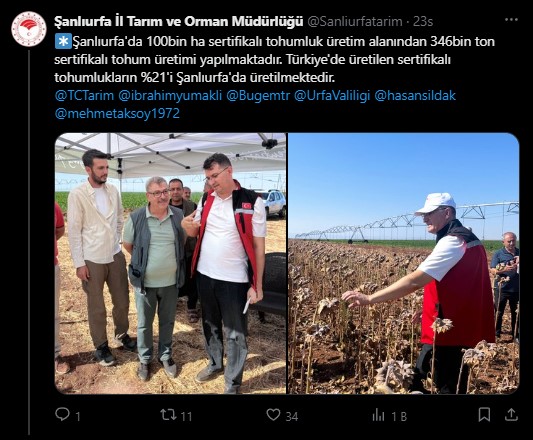Open the three-dot more options menu
The width and height of the screenshot is (533, 440).
pyautogui.click(x=511, y=20)
